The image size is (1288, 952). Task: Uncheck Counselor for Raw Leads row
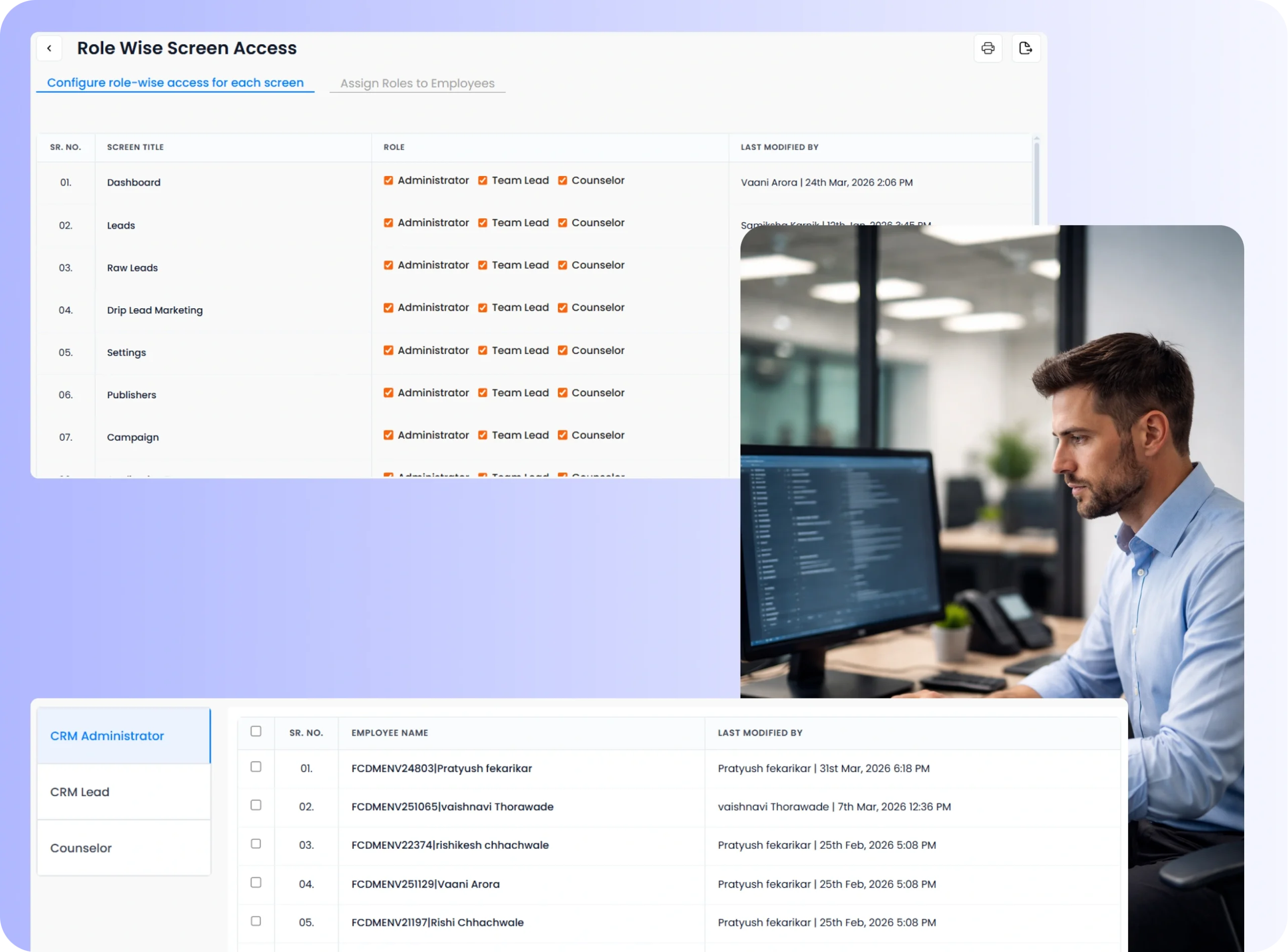[x=562, y=265]
